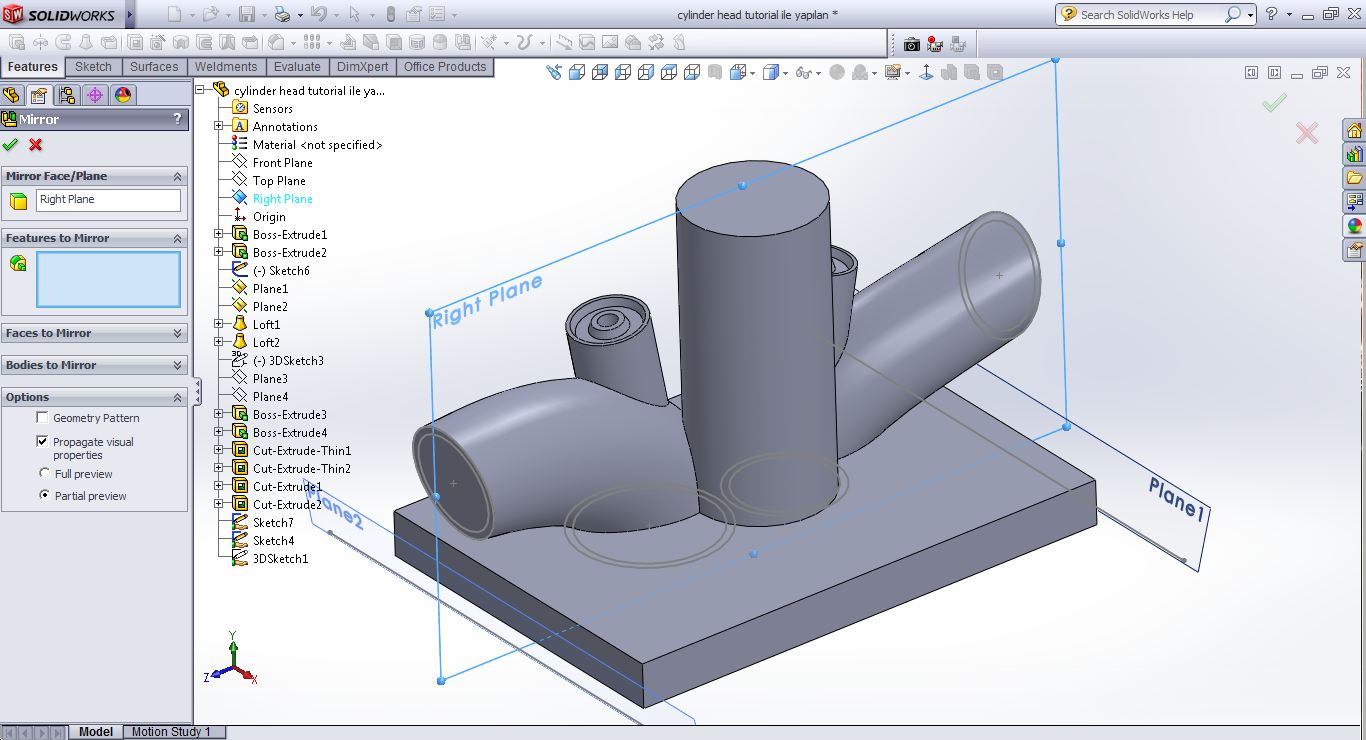The width and height of the screenshot is (1366, 740).
Task: Switch to the Sketch tab
Action: (x=93, y=67)
